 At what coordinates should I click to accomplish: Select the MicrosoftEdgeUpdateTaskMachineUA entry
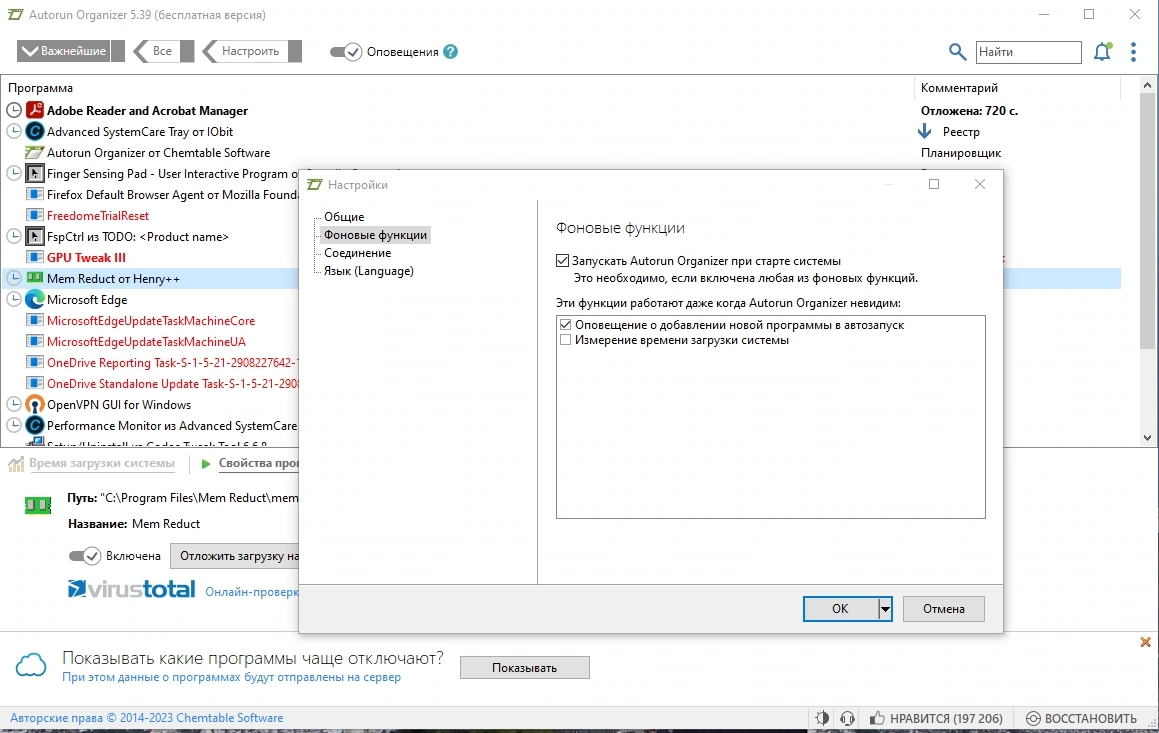pos(146,341)
